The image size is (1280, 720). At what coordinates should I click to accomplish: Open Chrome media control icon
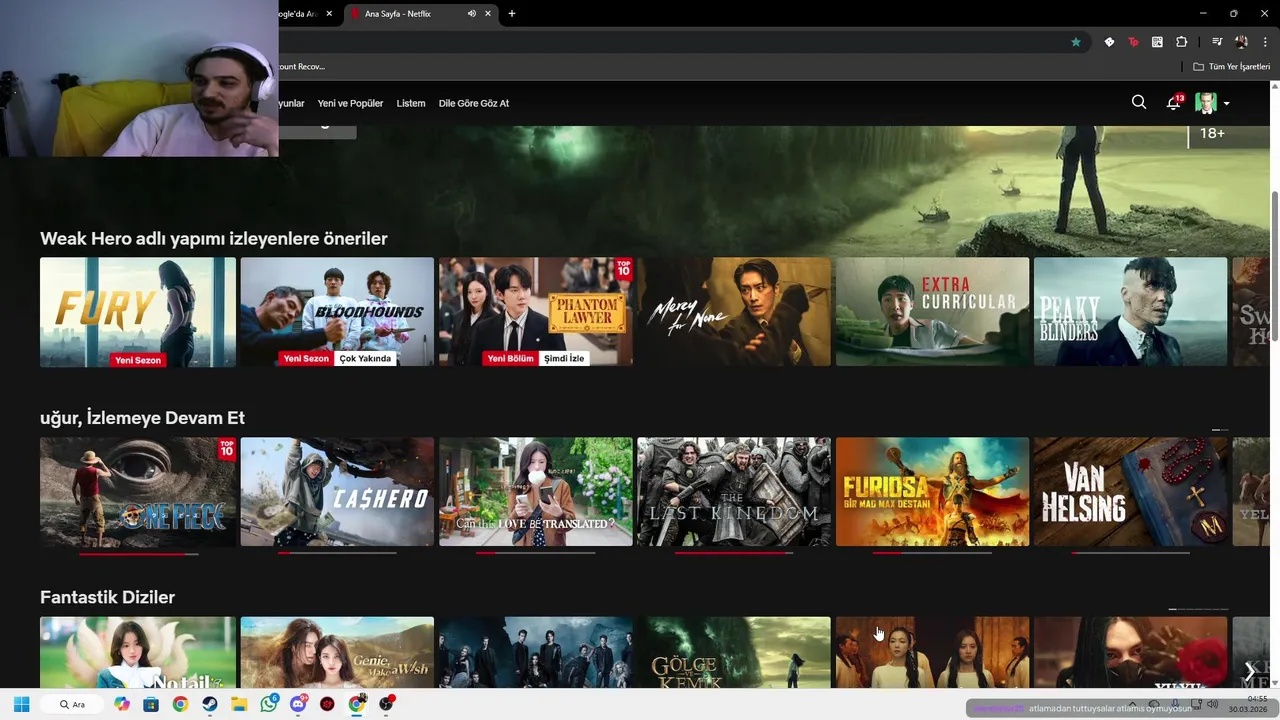pos(1217,42)
